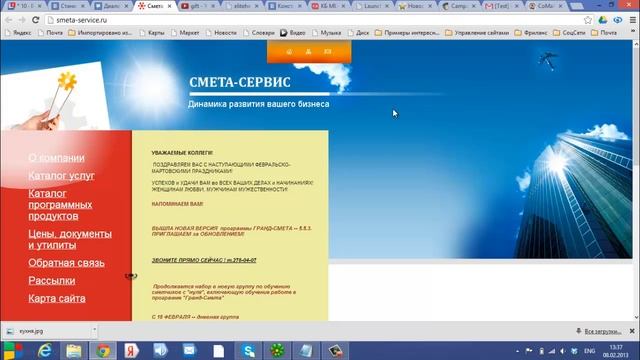
Task: Open the Карта сайта link
Action: pyautogui.click(x=57, y=298)
